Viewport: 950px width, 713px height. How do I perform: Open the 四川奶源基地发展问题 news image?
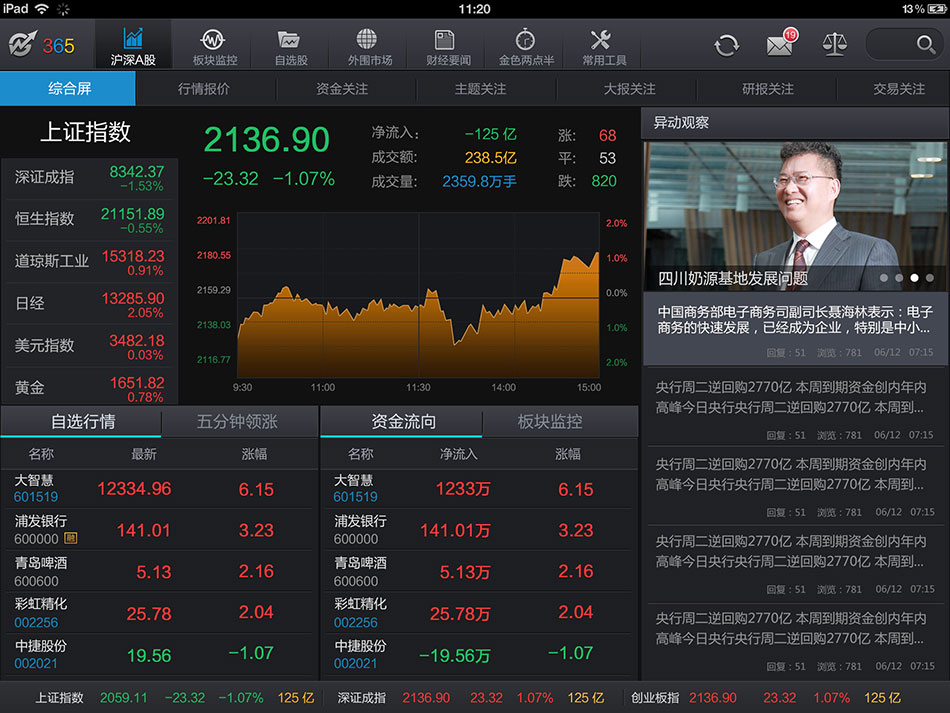pyautogui.click(x=795, y=216)
